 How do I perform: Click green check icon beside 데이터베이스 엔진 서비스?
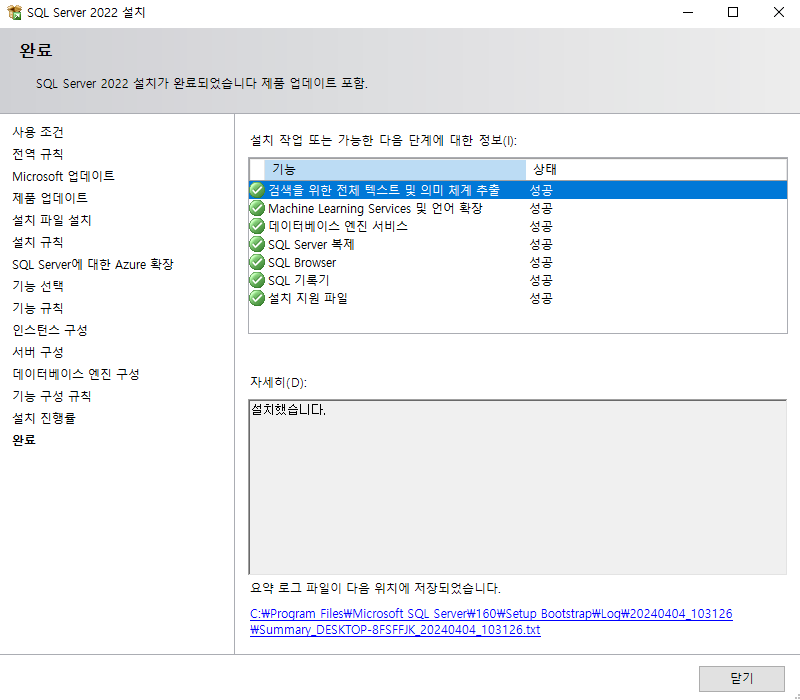(257, 226)
